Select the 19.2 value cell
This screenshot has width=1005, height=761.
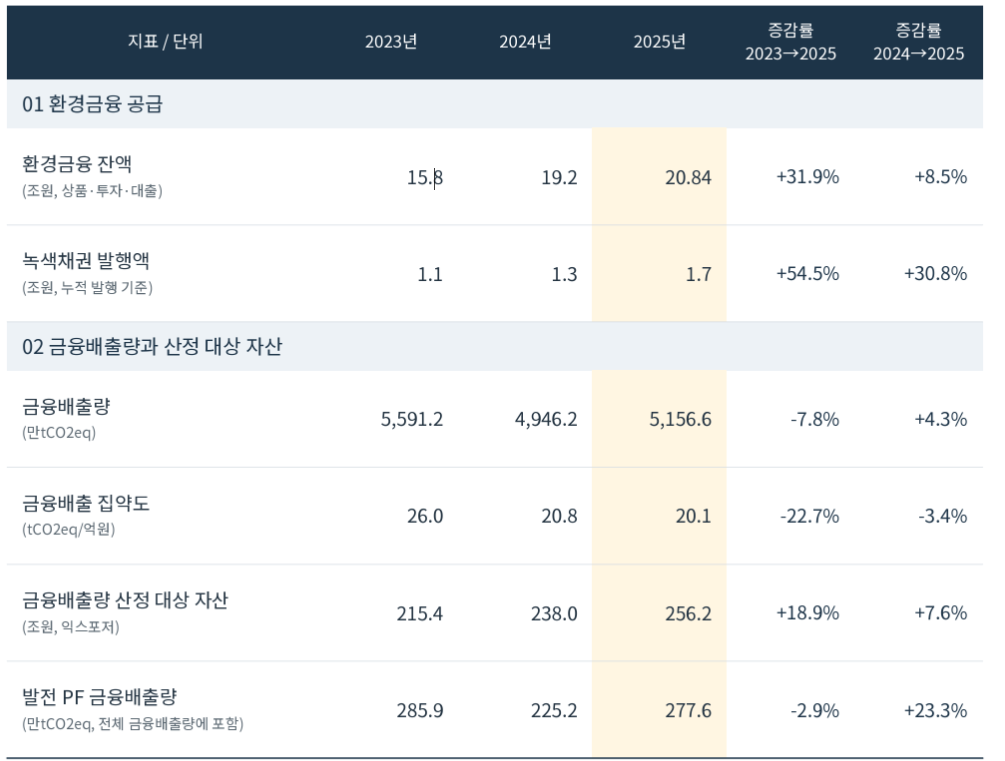pos(559,177)
